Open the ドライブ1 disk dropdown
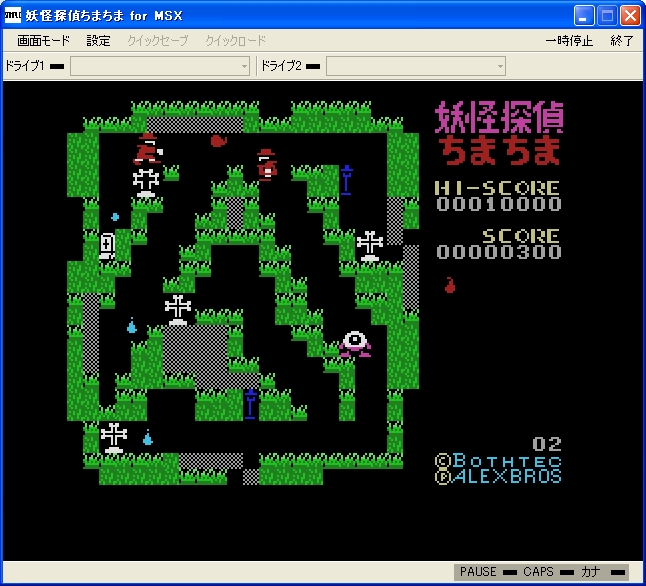 [160, 66]
